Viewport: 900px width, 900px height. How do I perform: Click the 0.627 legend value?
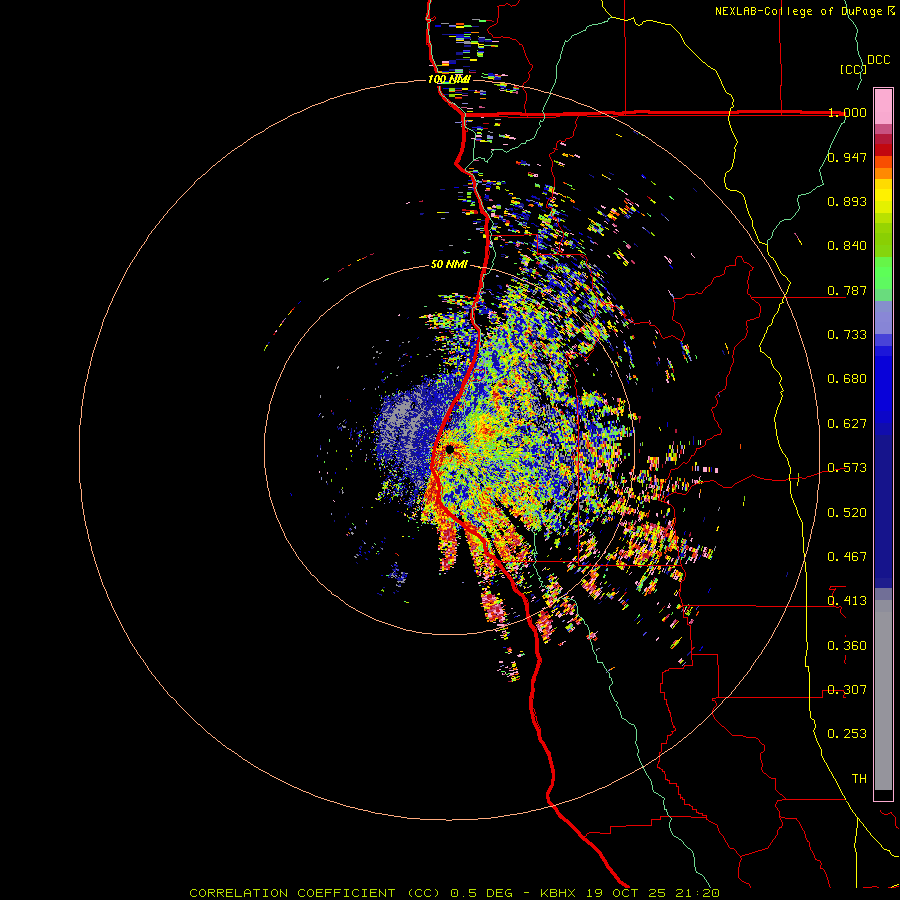coord(847,424)
